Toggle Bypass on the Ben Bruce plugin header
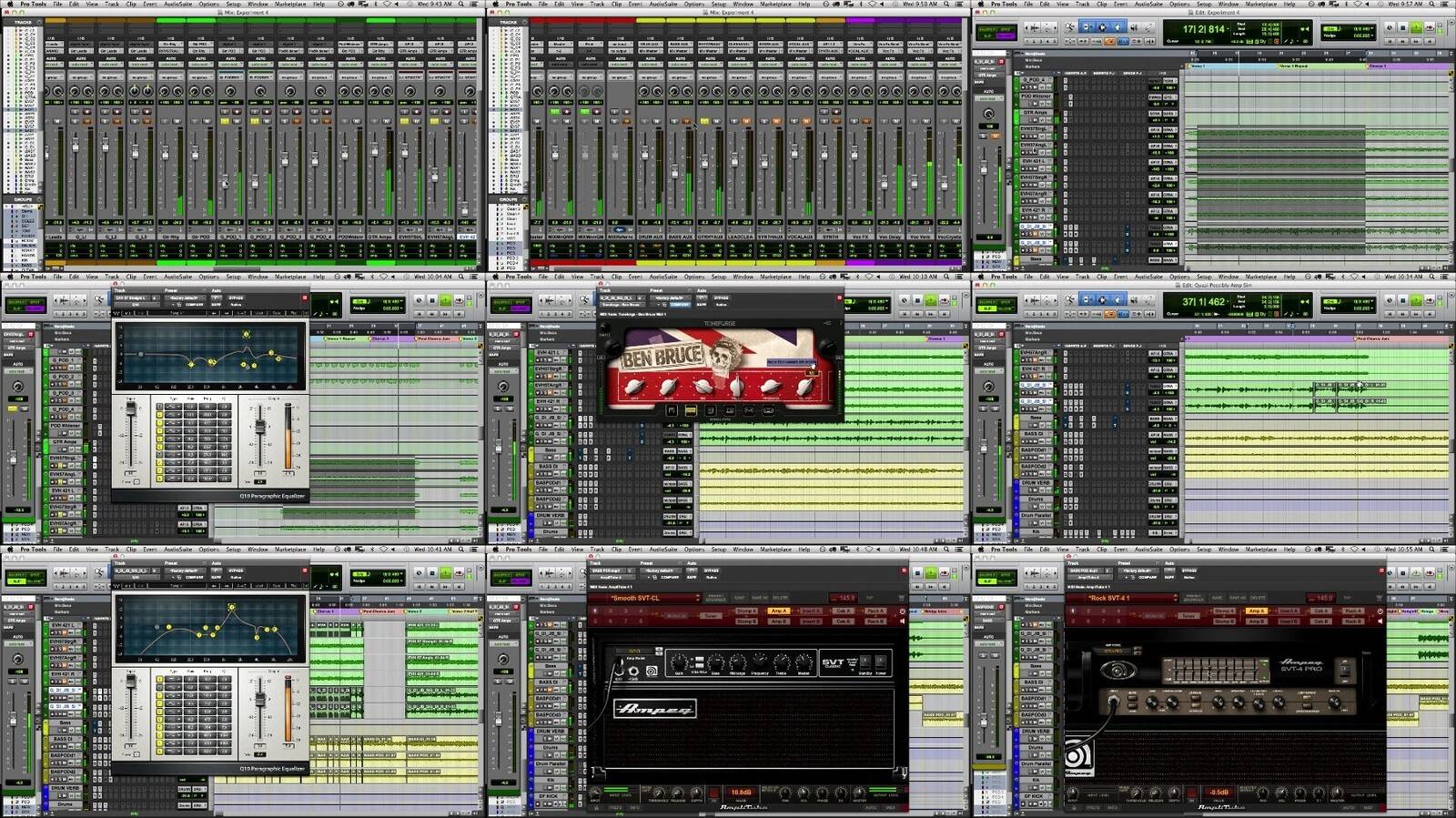The height and width of the screenshot is (818, 1456). [x=721, y=298]
